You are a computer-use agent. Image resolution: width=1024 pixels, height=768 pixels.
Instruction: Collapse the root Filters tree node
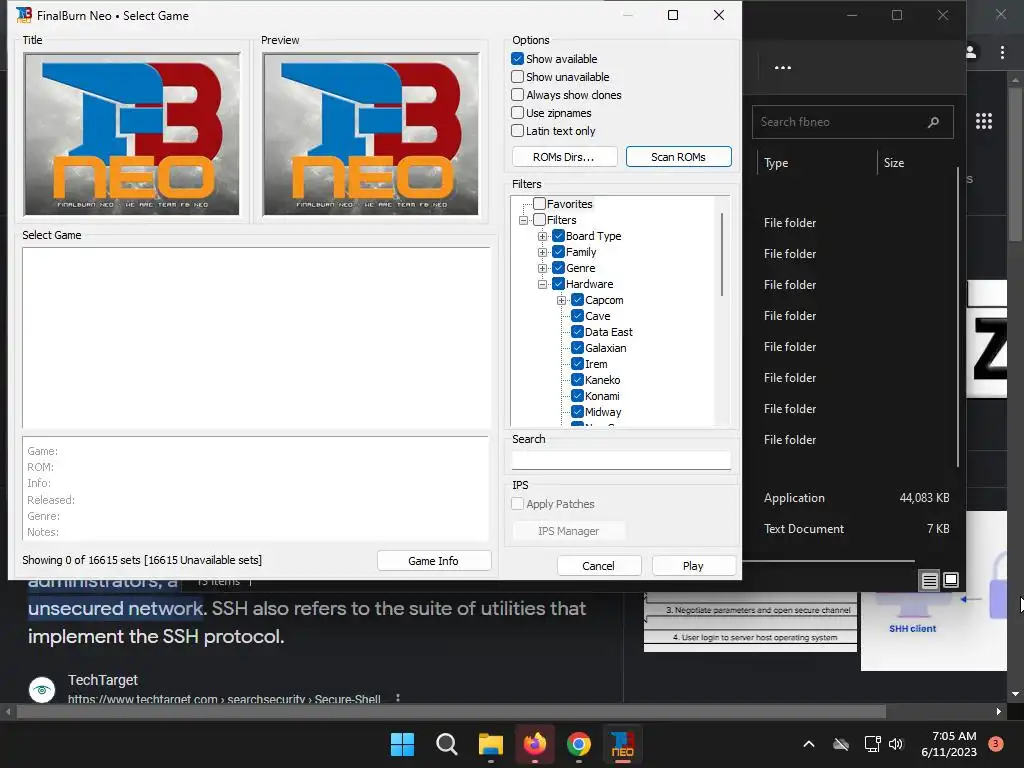pyautogui.click(x=523, y=220)
